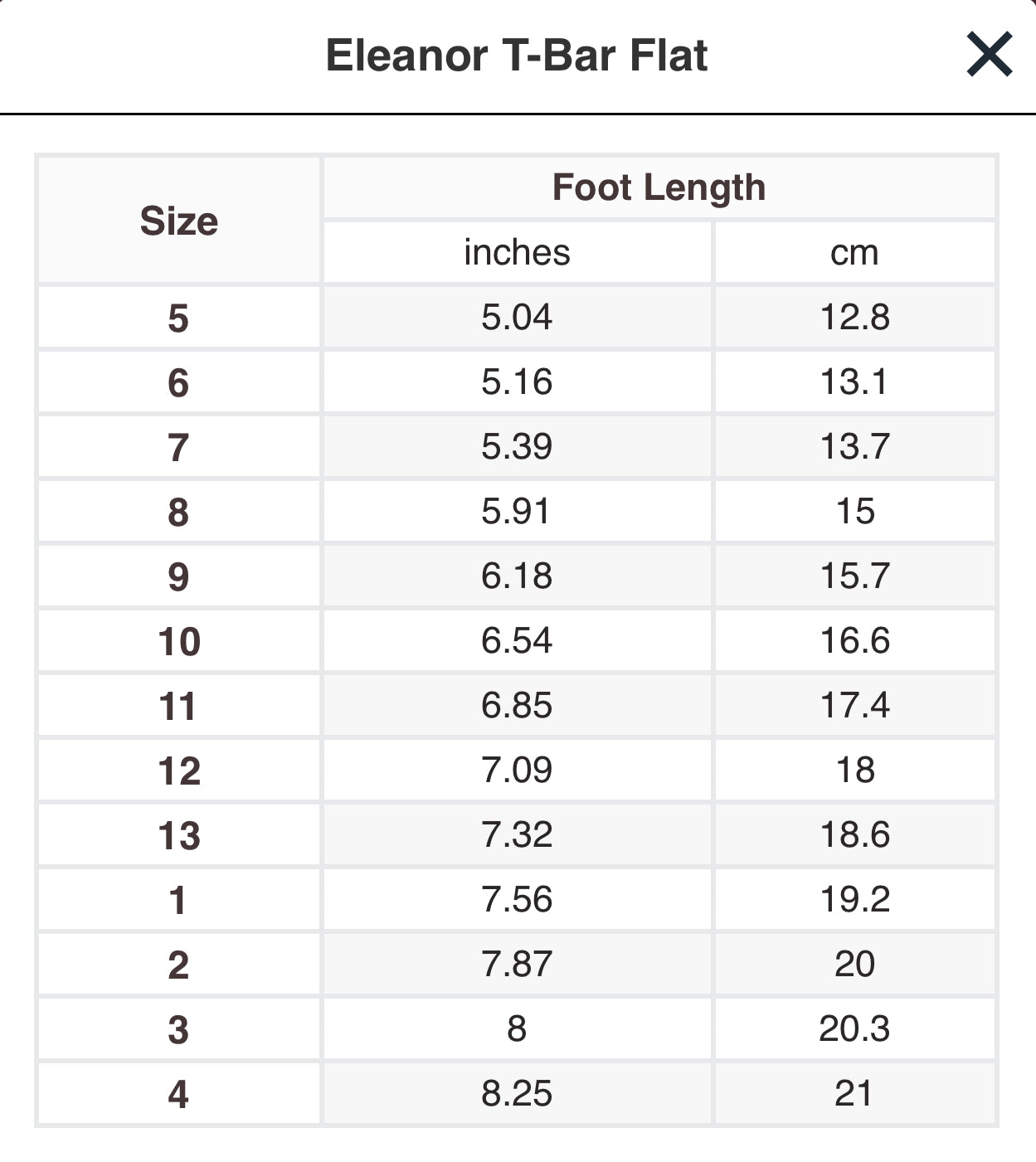1036x1162 pixels.
Task: Click the 20.3 cm value
Action: pos(854,1029)
